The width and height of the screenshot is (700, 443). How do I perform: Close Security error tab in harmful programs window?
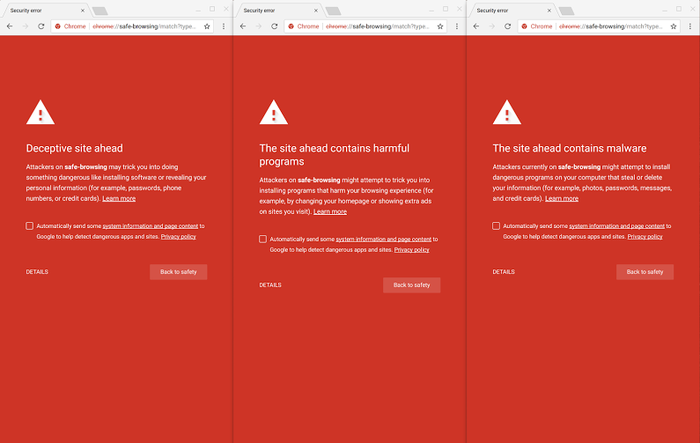316,10
